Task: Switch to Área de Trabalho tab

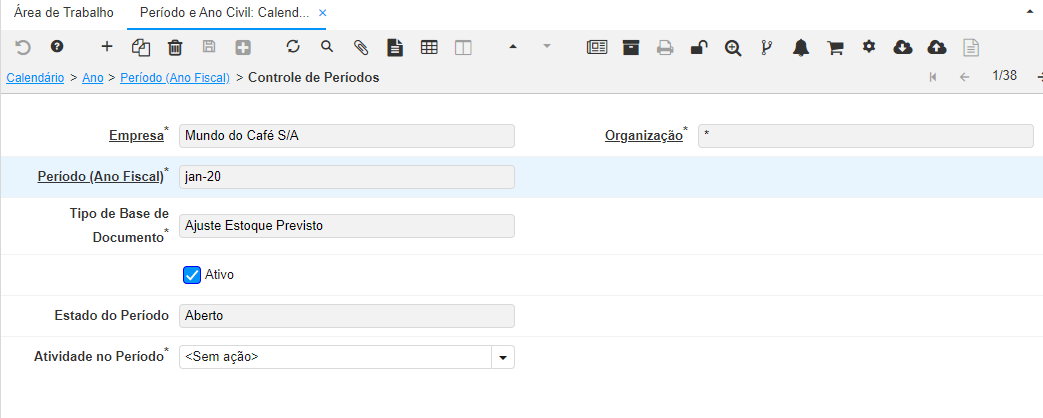Action: click(x=64, y=14)
